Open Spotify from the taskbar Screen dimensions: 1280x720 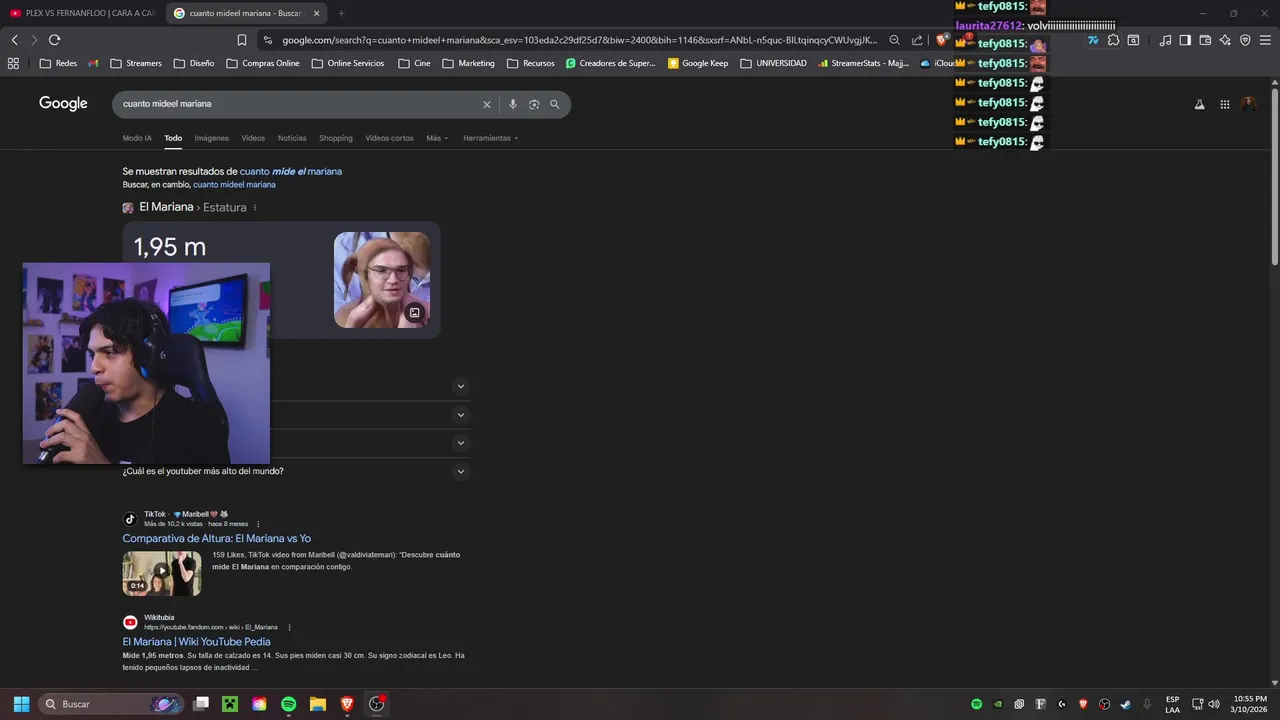click(x=289, y=704)
